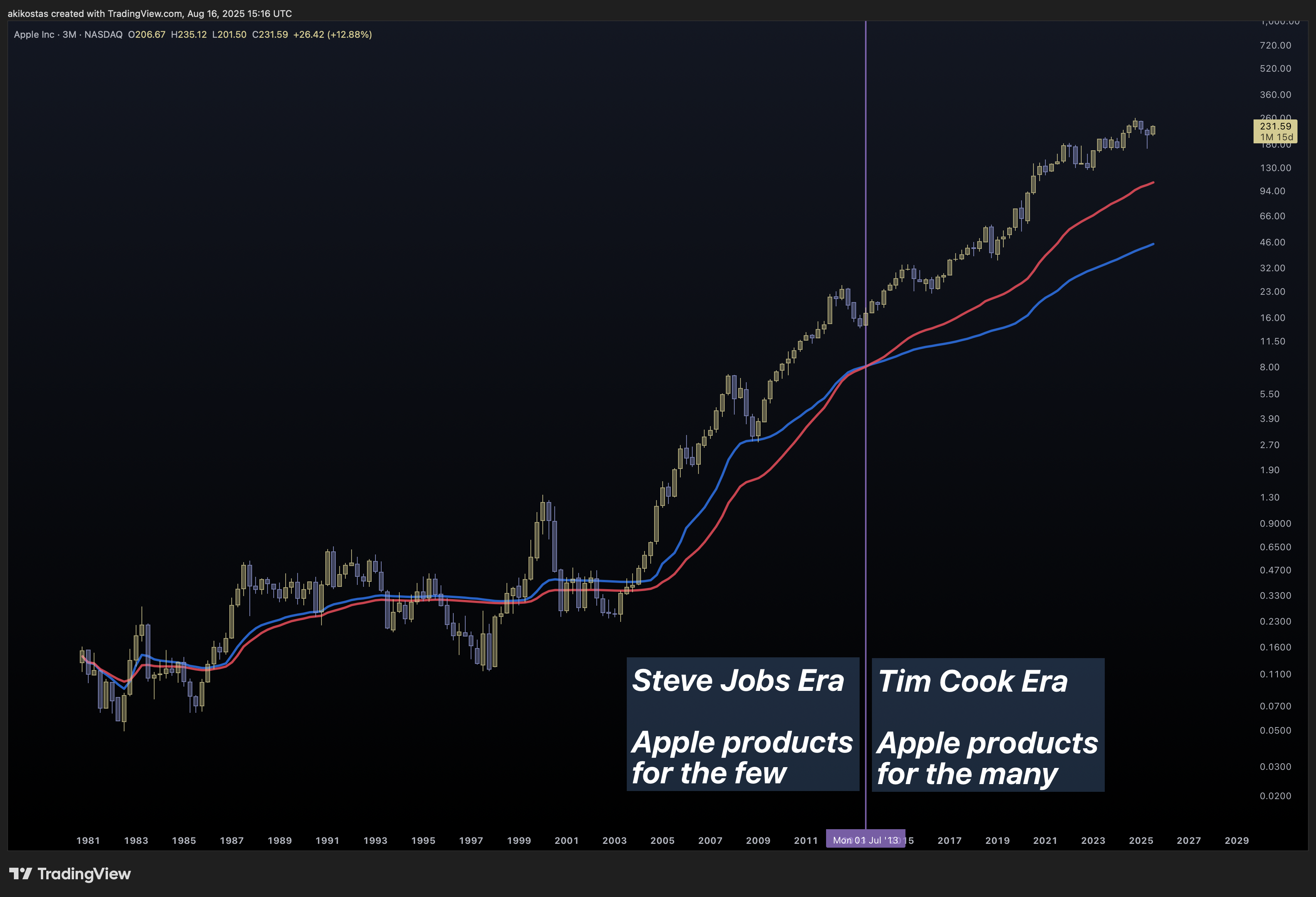Click the 94.00 price axis label

[1272, 191]
